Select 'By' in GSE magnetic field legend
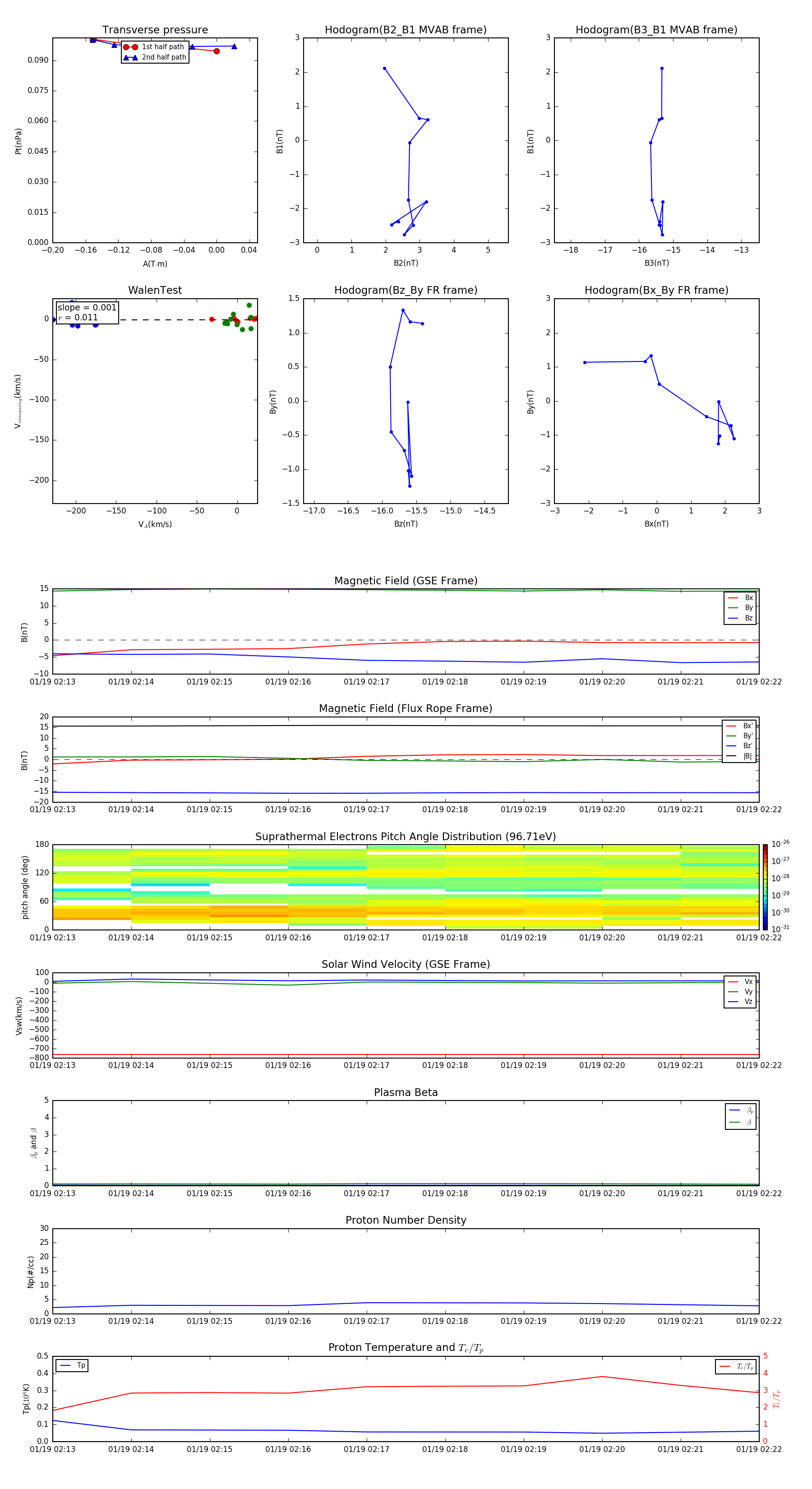Viewport: 812px width, 1489px height. click(x=741, y=608)
